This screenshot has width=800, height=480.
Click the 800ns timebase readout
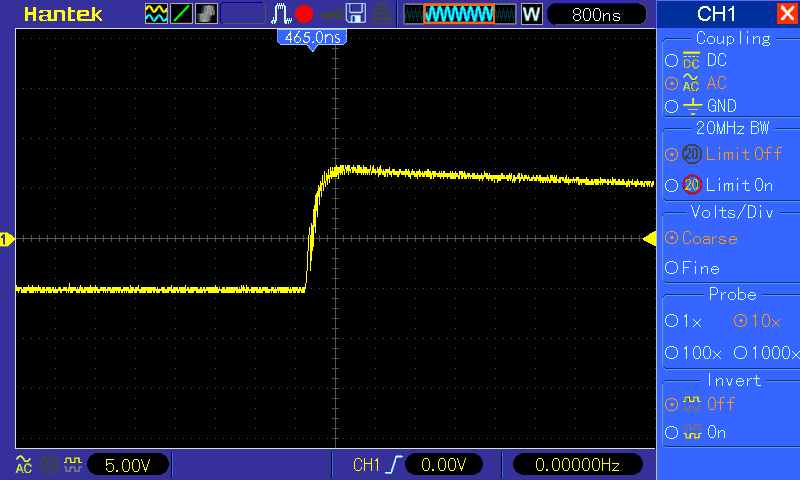click(596, 14)
